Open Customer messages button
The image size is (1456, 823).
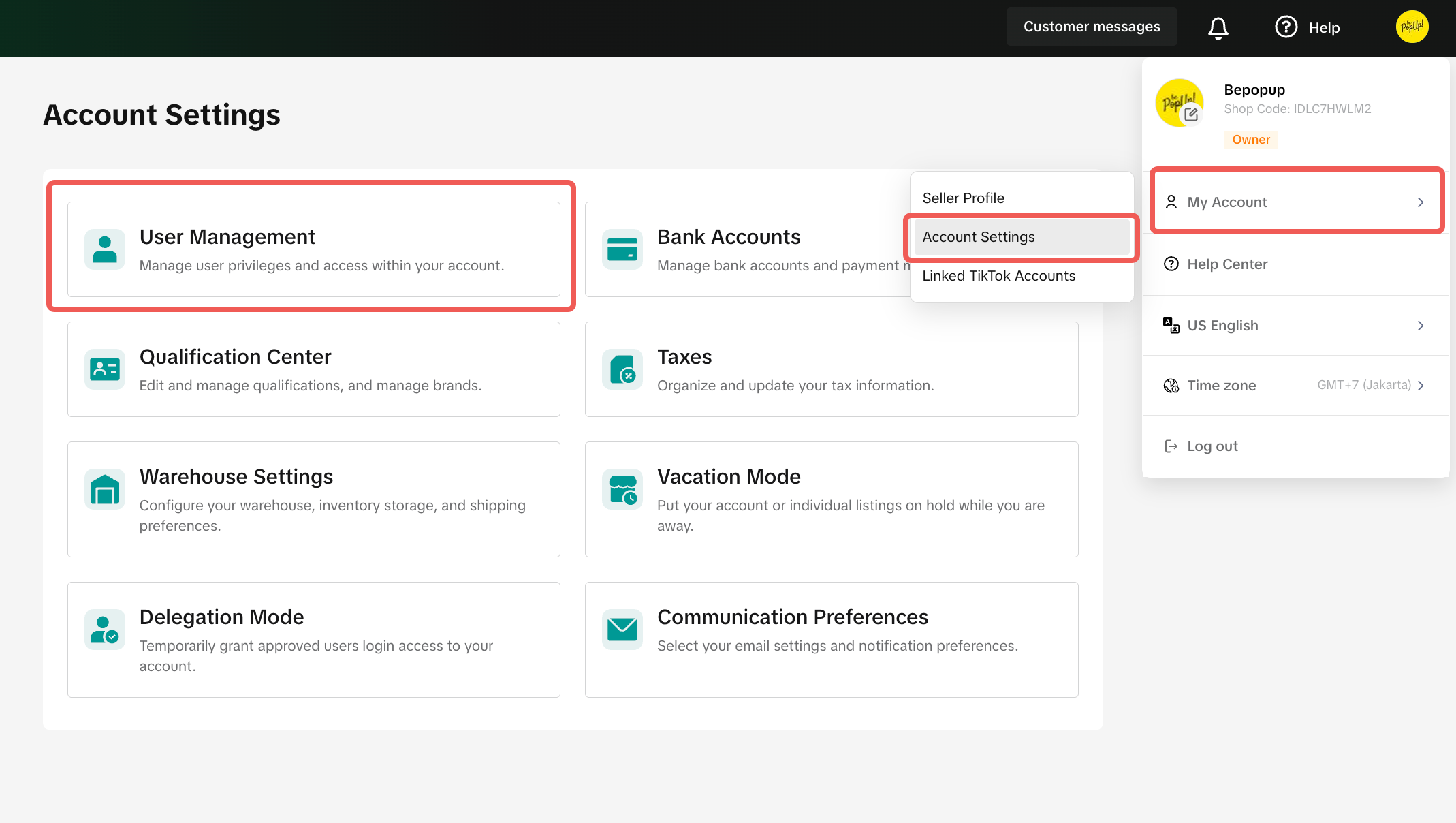point(1091,27)
